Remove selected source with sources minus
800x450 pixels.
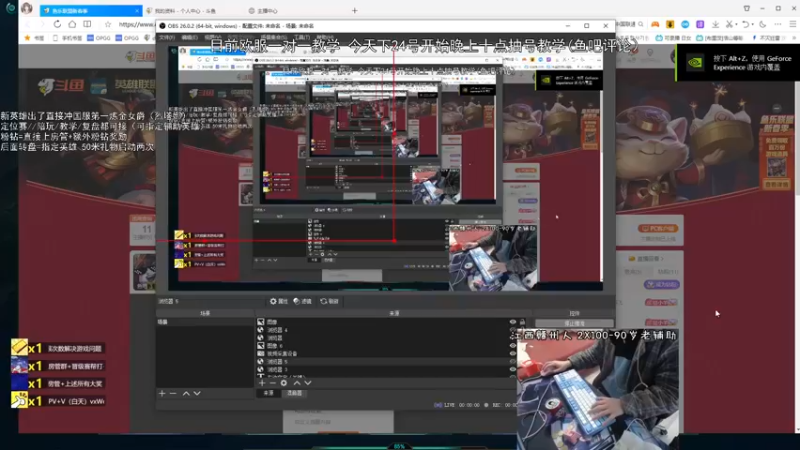pos(272,383)
